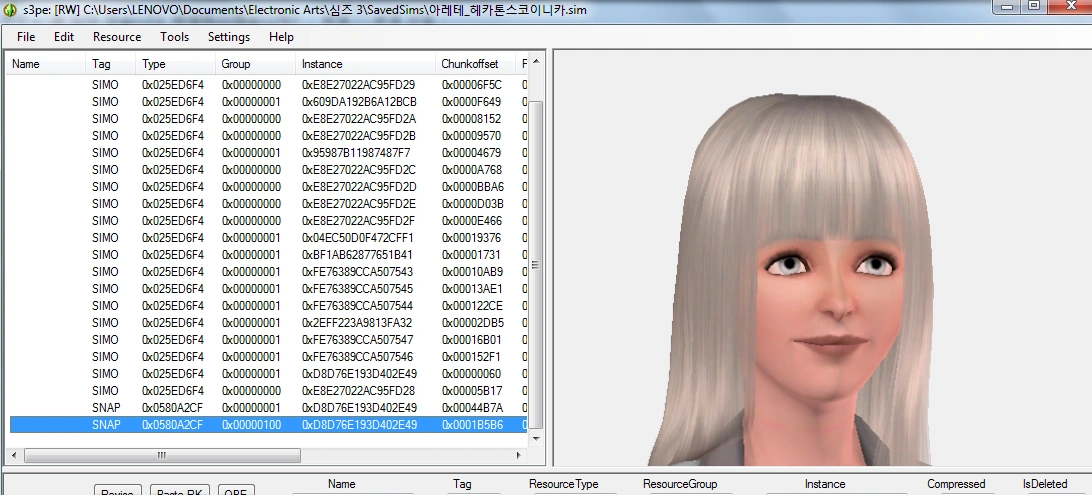
Task: Sort list by the Group column header
Action: 256,64
